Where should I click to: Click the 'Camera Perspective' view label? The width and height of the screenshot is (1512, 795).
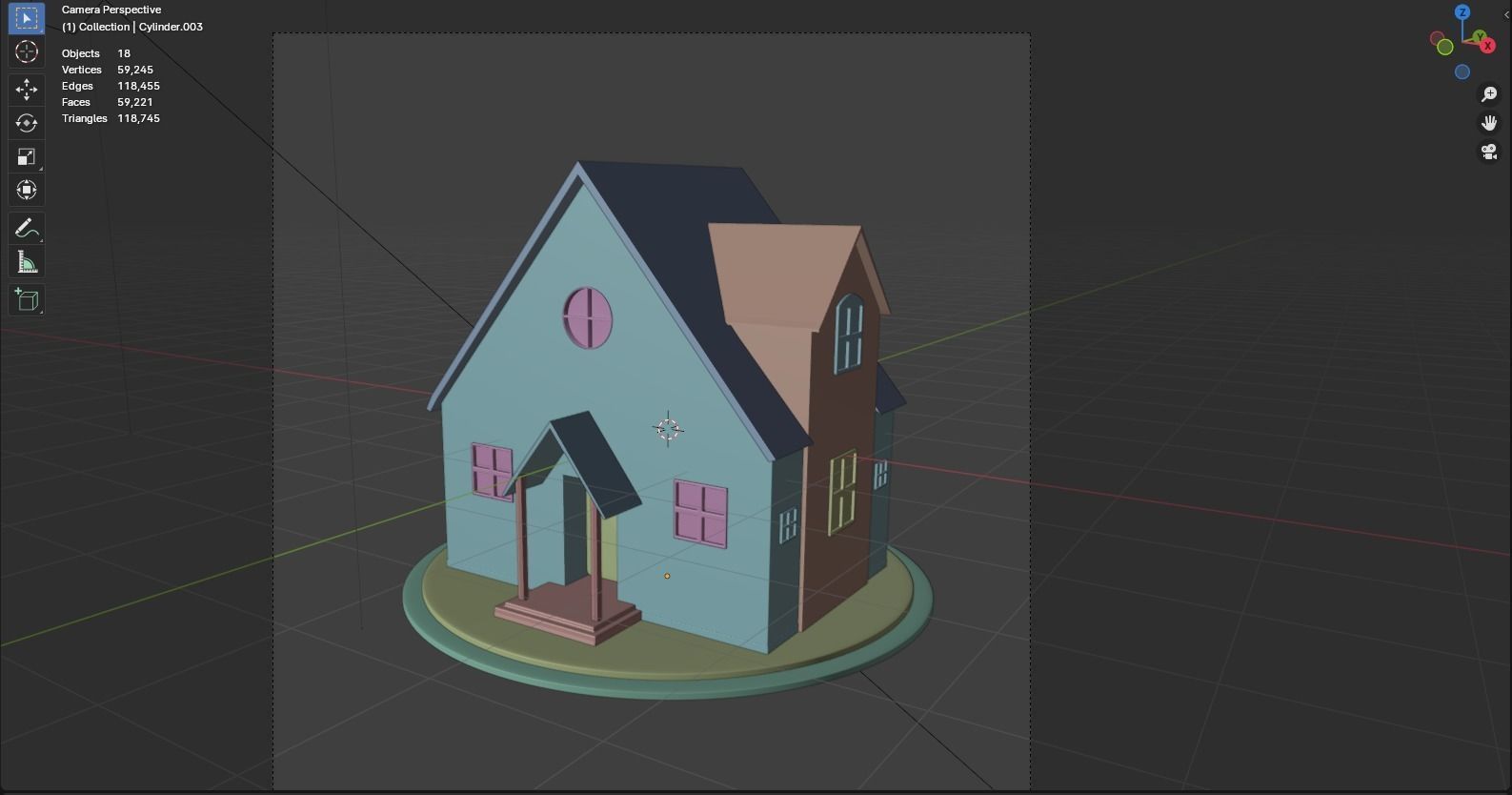(111, 10)
